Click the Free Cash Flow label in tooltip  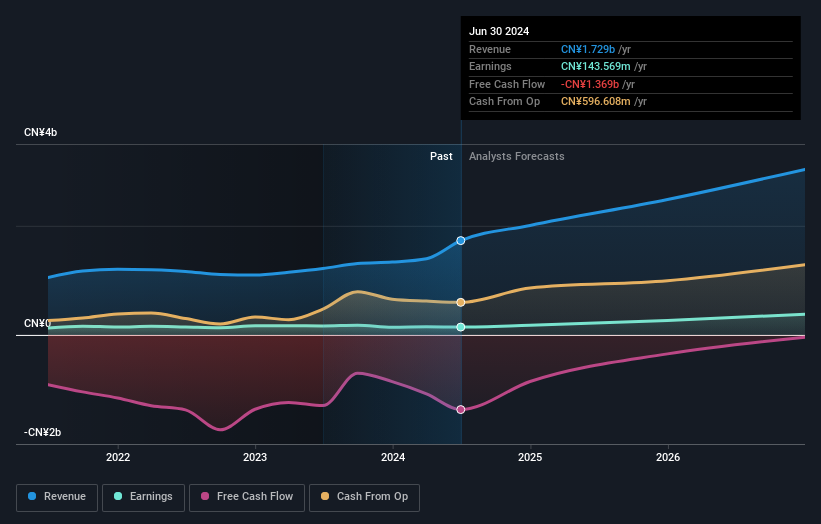[x=507, y=84]
